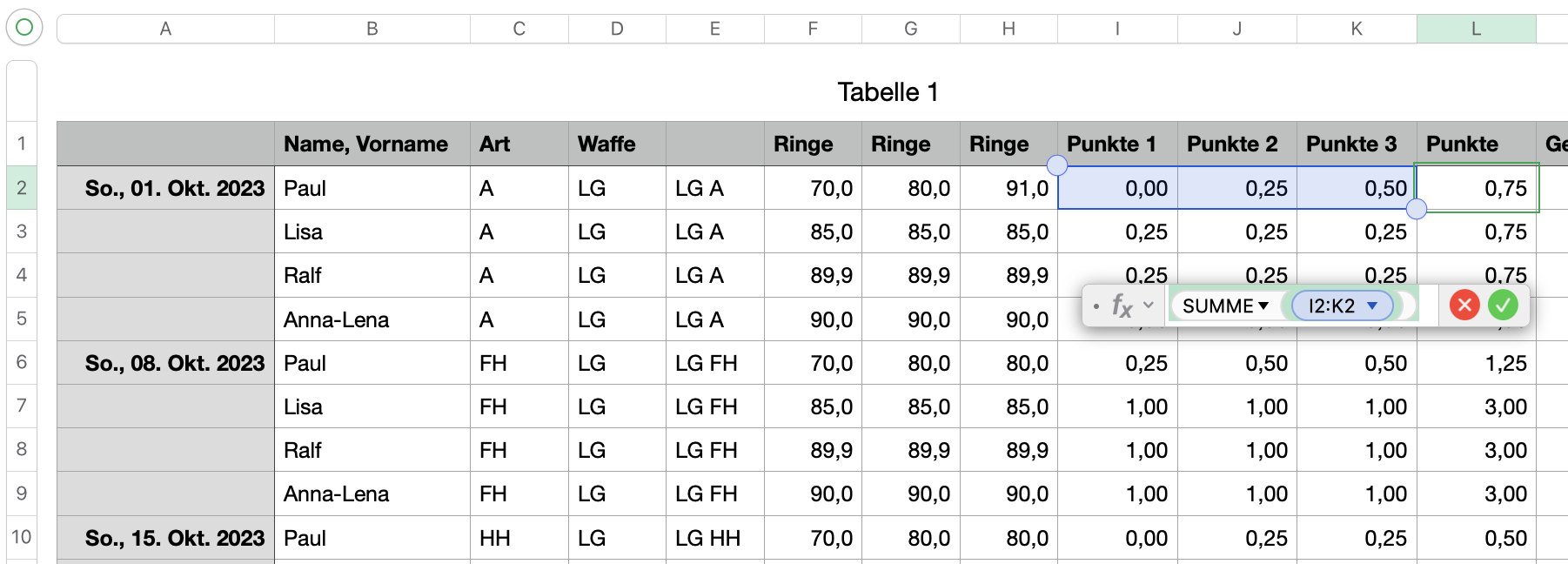Viewport: 1568px width, 564px height.
Task: Click the date cell So., 08. Okt. 2023
Action: pyautogui.click(x=174, y=363)
